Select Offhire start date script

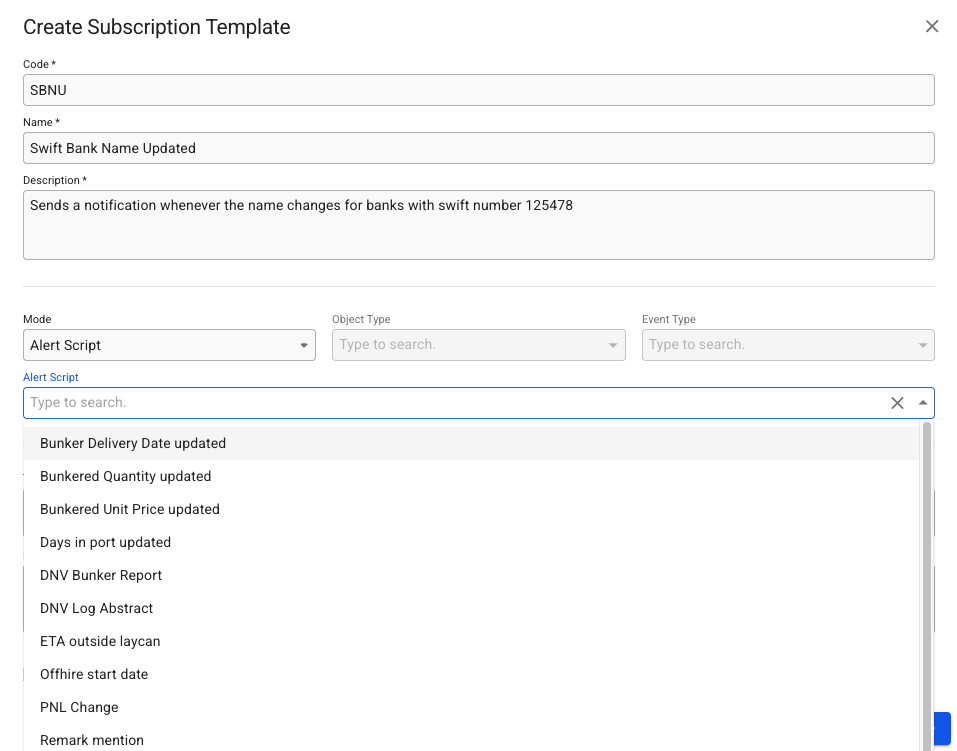coord(94,674)
